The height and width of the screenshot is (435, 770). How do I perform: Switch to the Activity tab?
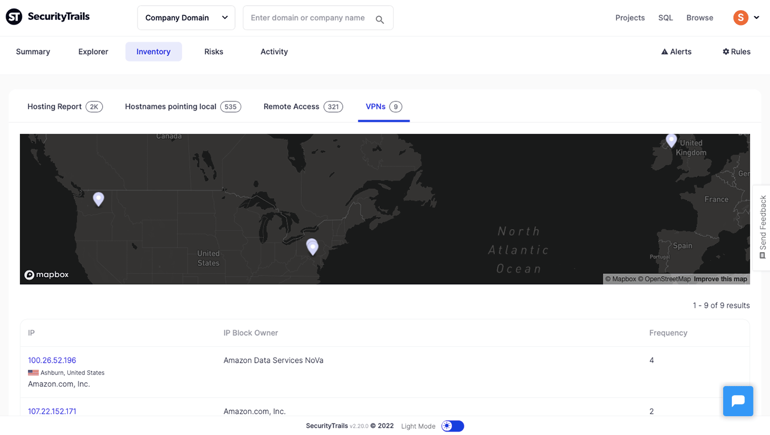tap(274, 52)
